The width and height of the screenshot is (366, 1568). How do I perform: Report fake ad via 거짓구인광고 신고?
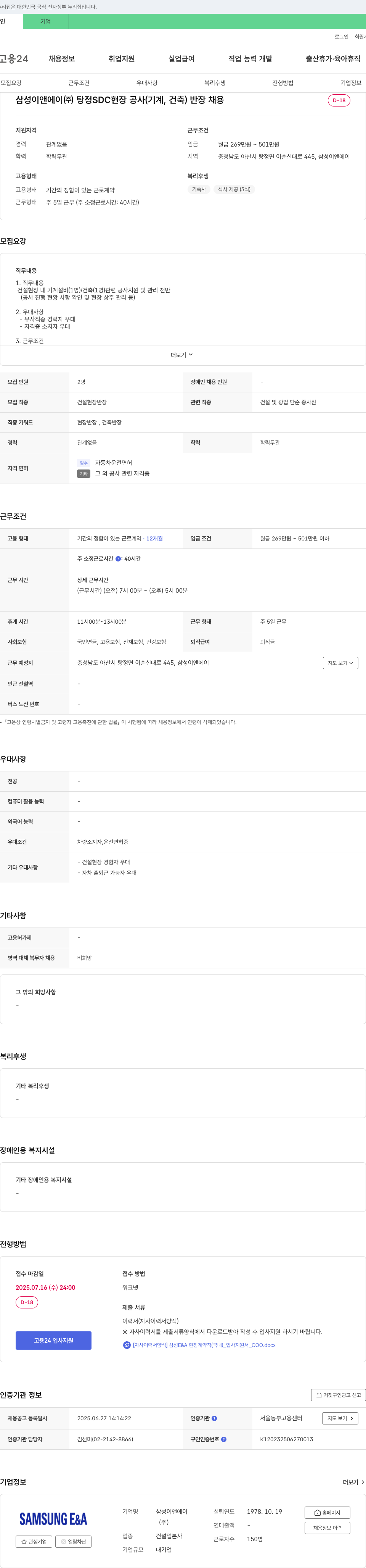pos(338,1395)
